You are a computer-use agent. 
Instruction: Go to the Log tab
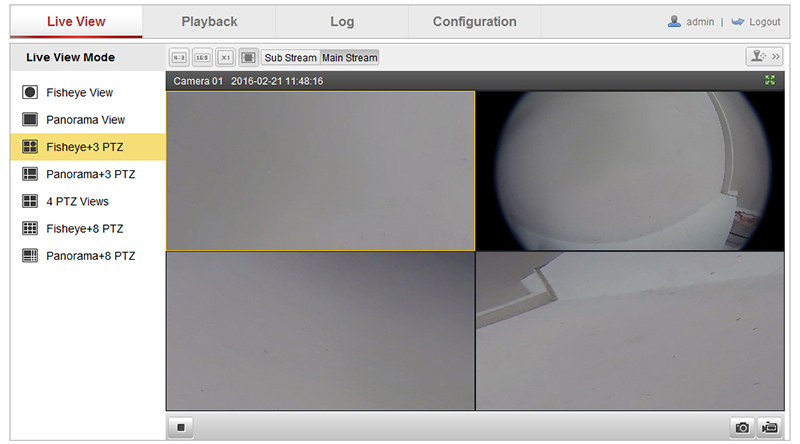[x=342, y=22]
